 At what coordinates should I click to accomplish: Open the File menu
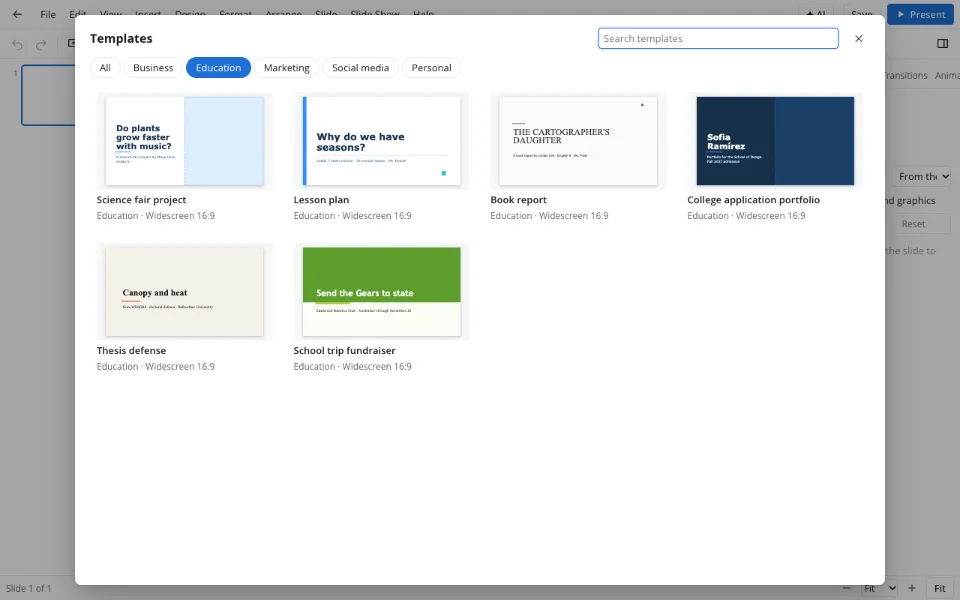pos(48,14)
